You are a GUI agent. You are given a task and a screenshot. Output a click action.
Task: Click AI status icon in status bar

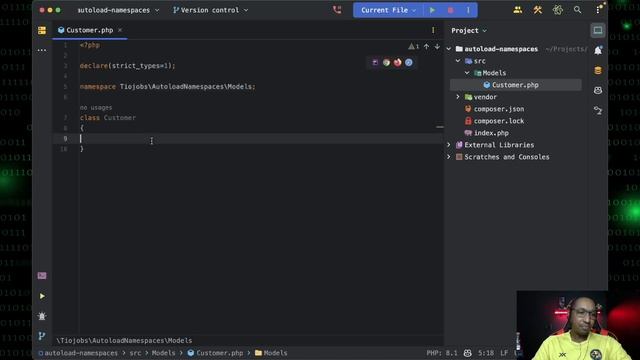coord(468,353)
